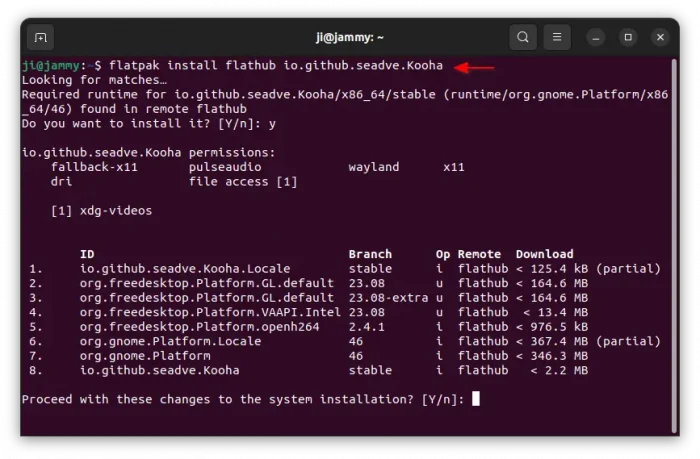Click the '[1] xdg-videos' footnote text
700x459 pixels.
(x=101, y=210)
